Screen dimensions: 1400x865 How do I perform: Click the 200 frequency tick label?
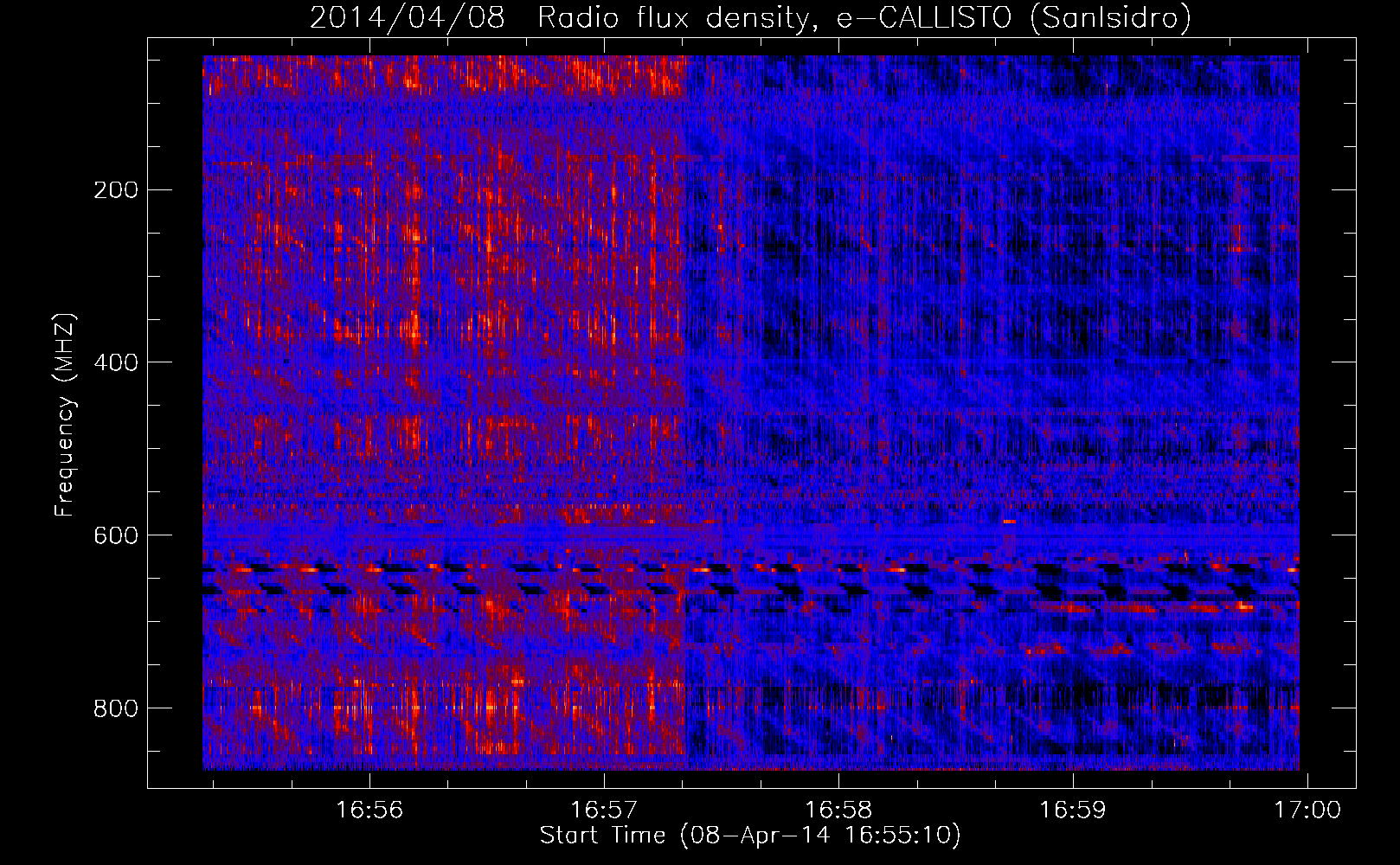[116, 189]
